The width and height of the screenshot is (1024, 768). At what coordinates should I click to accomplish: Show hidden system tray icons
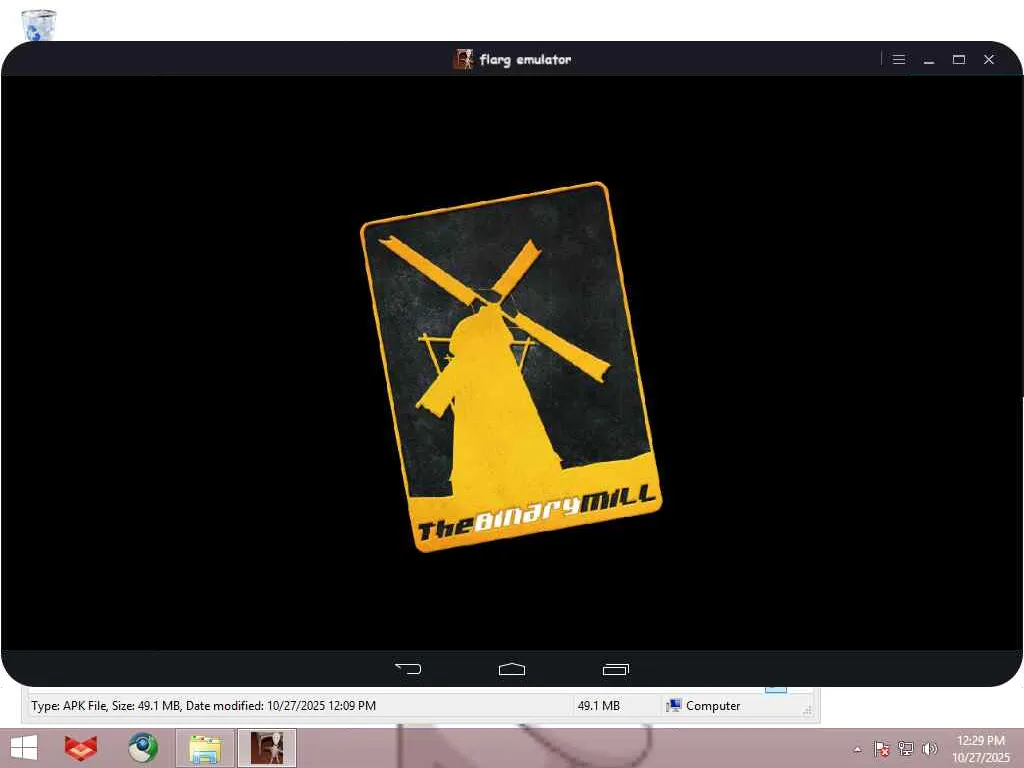click(857, 749)
